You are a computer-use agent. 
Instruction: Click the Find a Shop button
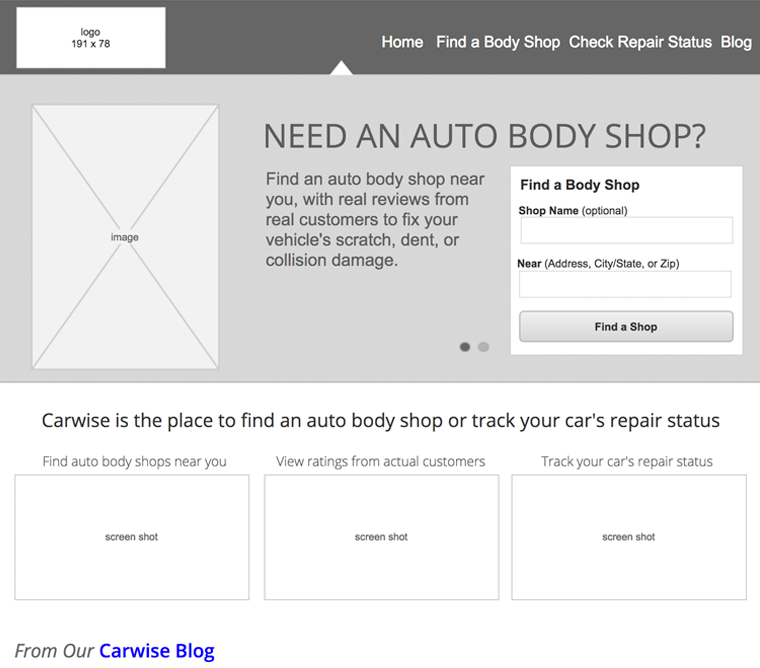click(x=626, y=327)
